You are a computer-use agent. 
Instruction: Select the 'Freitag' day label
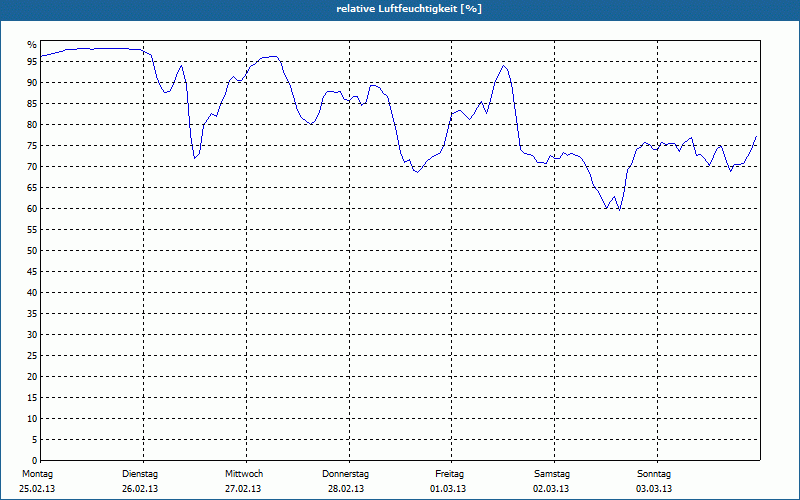(449, 474)
